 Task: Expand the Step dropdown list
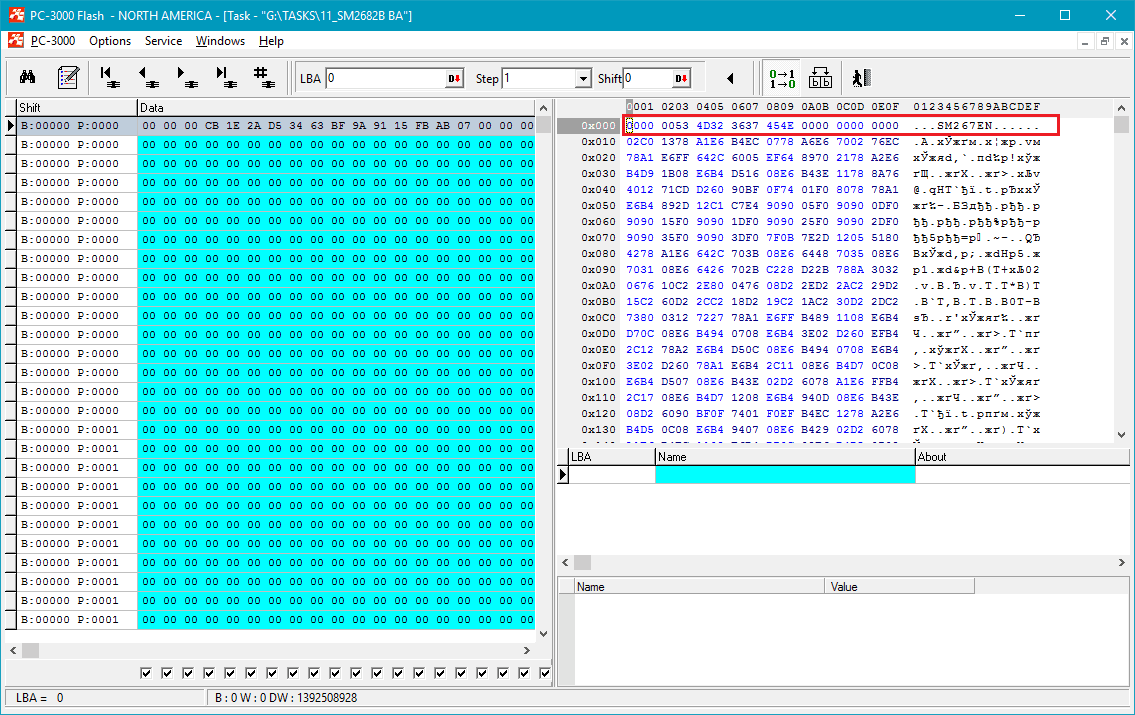point(583,78)
